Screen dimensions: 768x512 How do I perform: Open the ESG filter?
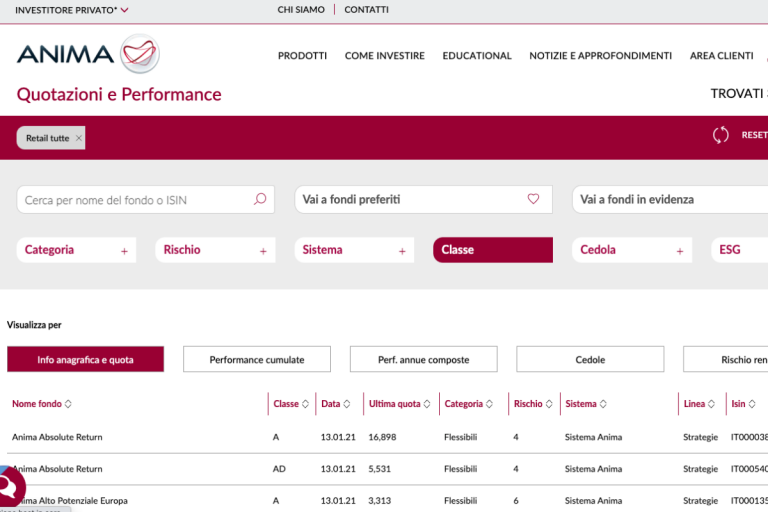point(740,250)
